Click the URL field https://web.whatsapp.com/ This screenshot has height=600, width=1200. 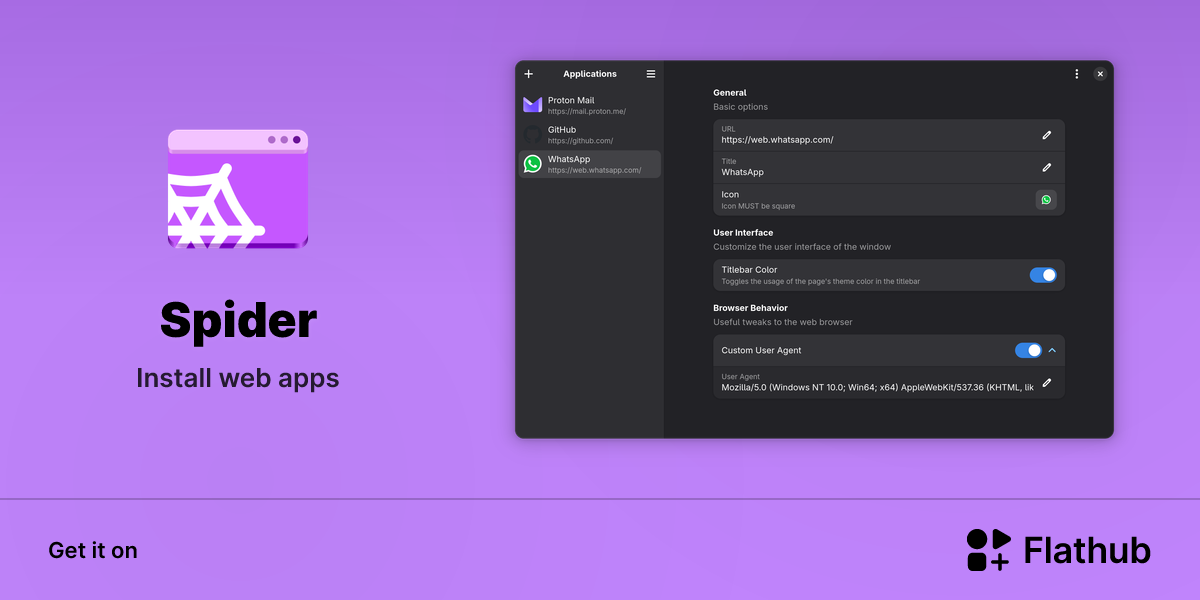[x=889, y=135]
